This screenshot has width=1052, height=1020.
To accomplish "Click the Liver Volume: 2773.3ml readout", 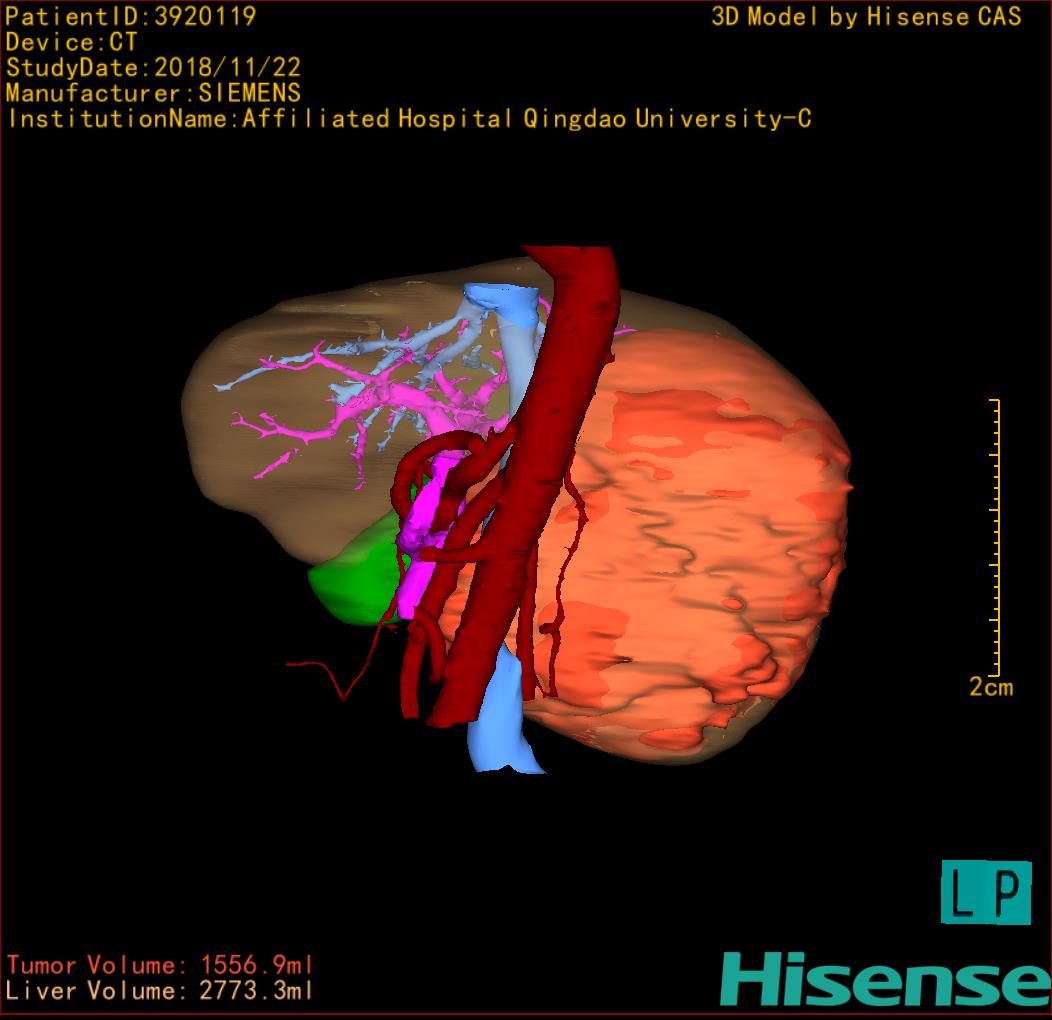I will point(160,990).
